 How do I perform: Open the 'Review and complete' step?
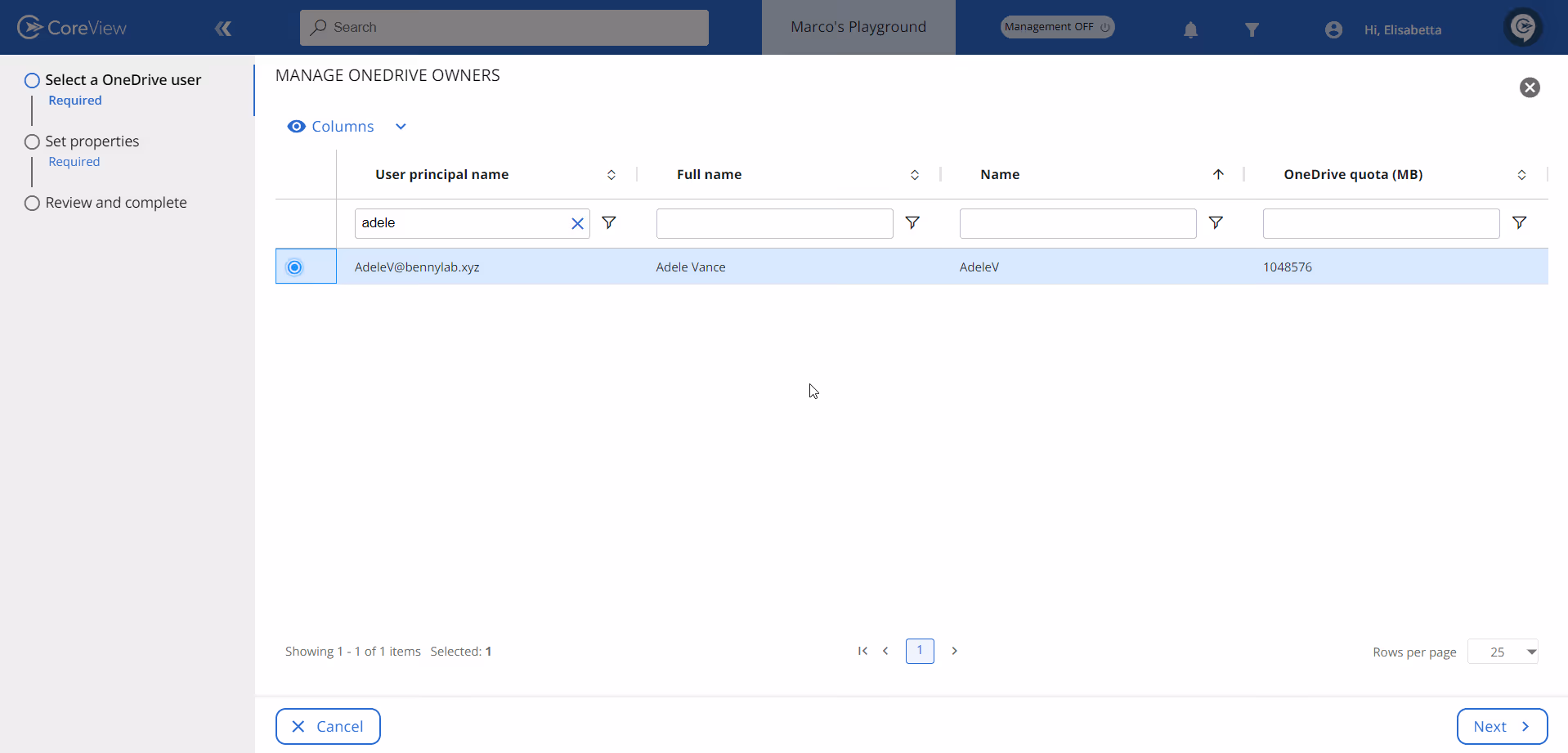(x=32, y=203)
